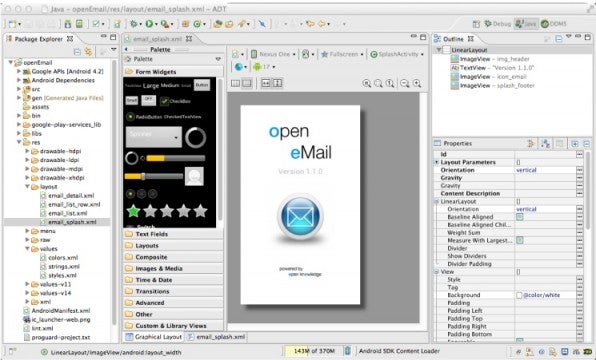Open the Custom & Library Views category
Screen dimensions: 596x360
[173, 326]
